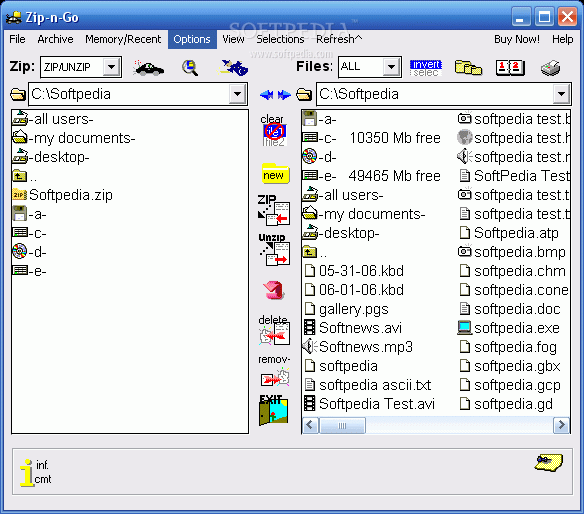Click the magnifying glass search icon
This screenshot has height=514, width=584.
pos(190,68)
